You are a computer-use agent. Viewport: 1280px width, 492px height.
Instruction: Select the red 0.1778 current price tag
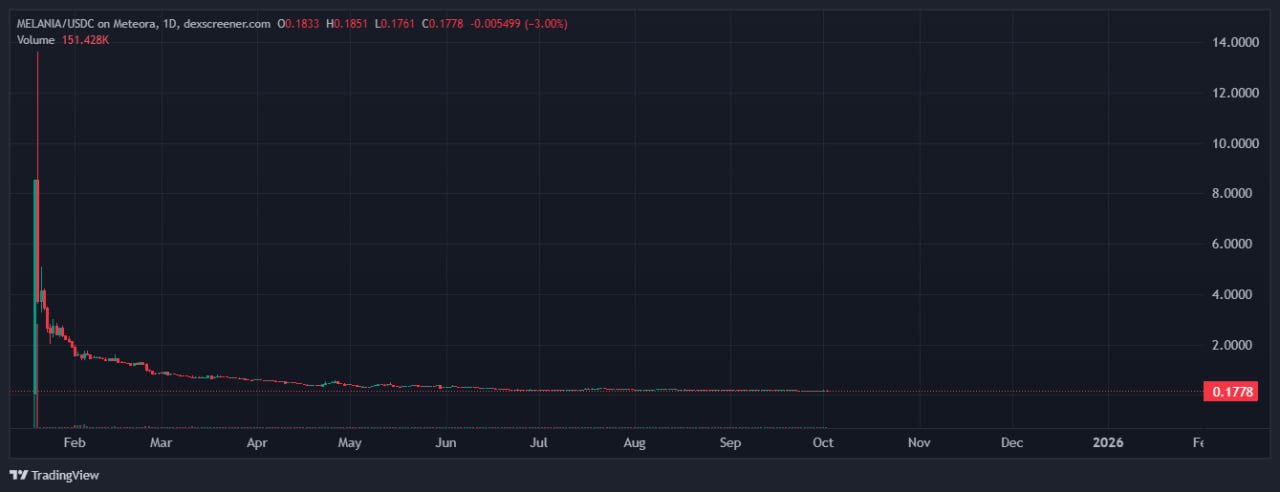pos(1229,392)
